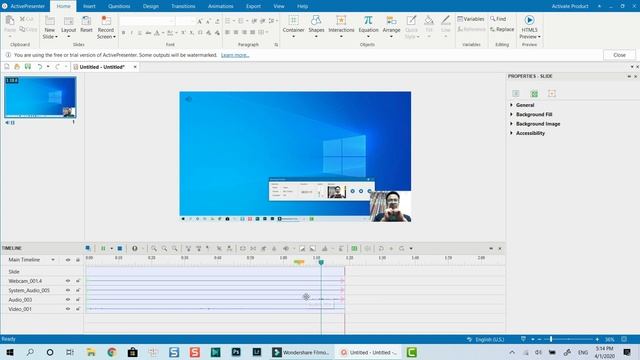Toggle bold formatting
Image resolution: width=640 pixels, height=360 pixels.
(x=124, y=33)
